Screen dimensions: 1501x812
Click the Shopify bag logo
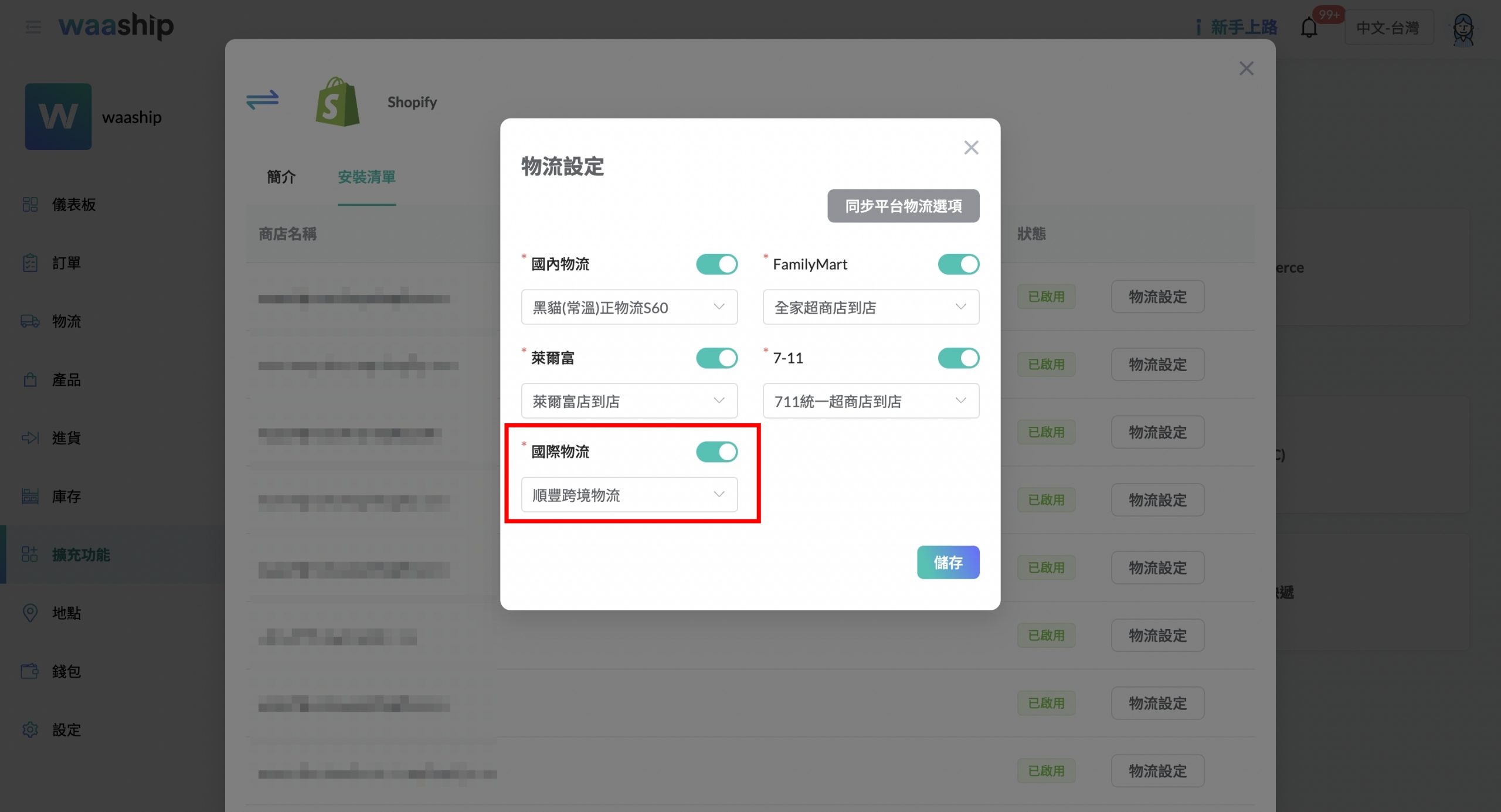337,102
